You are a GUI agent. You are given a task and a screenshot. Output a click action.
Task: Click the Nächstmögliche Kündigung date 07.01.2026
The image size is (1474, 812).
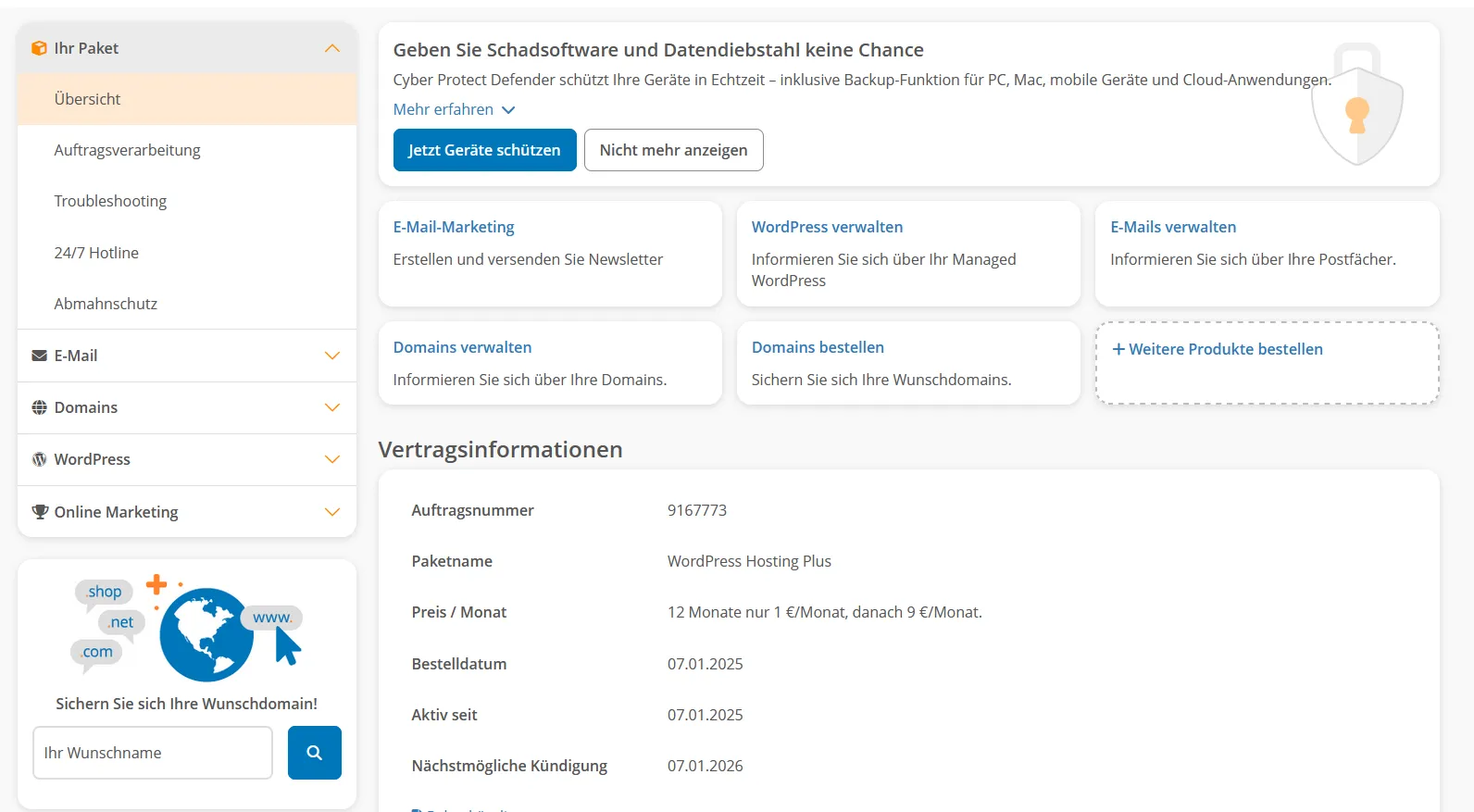(706, 766)
